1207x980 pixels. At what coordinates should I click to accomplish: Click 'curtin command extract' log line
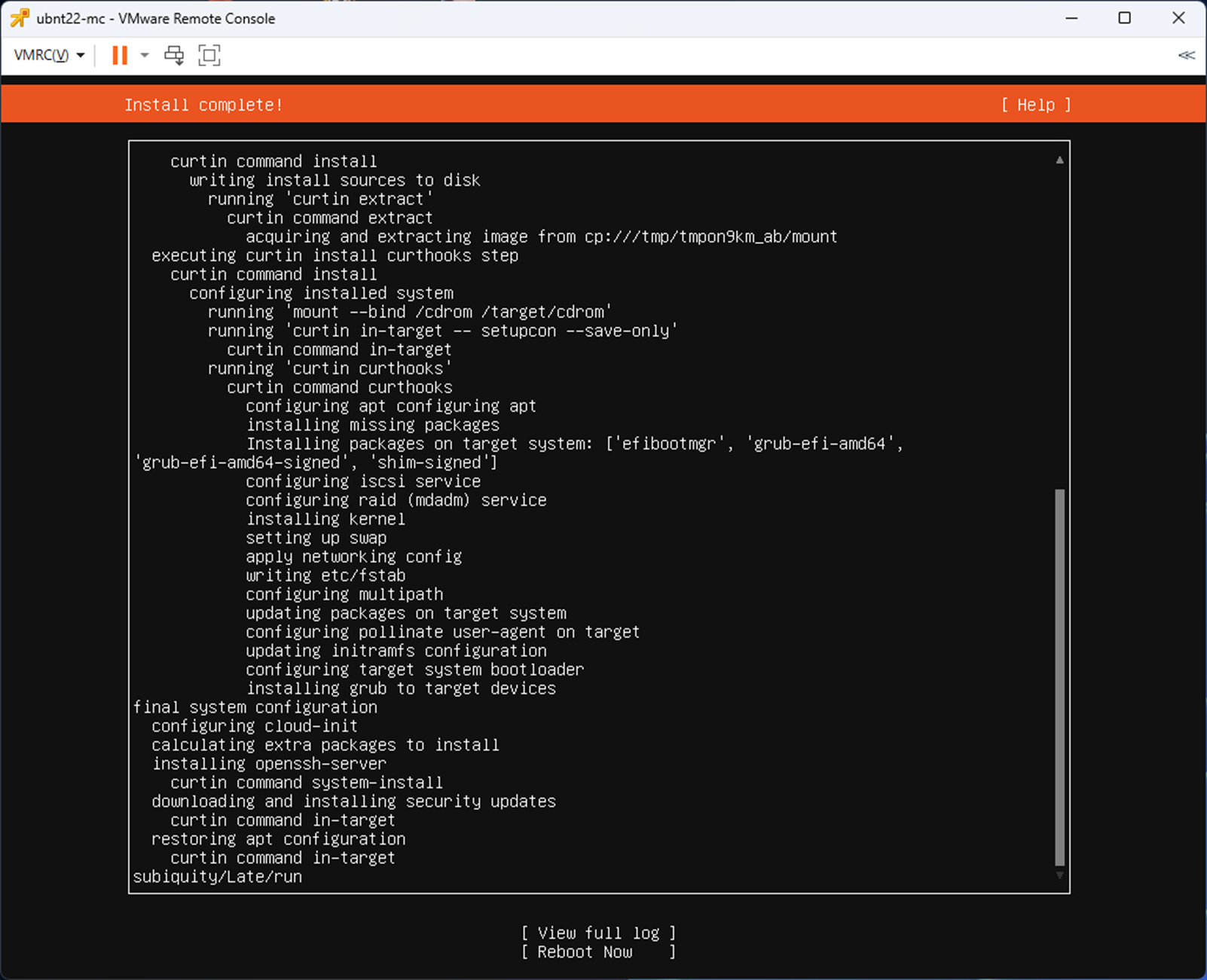330,218
